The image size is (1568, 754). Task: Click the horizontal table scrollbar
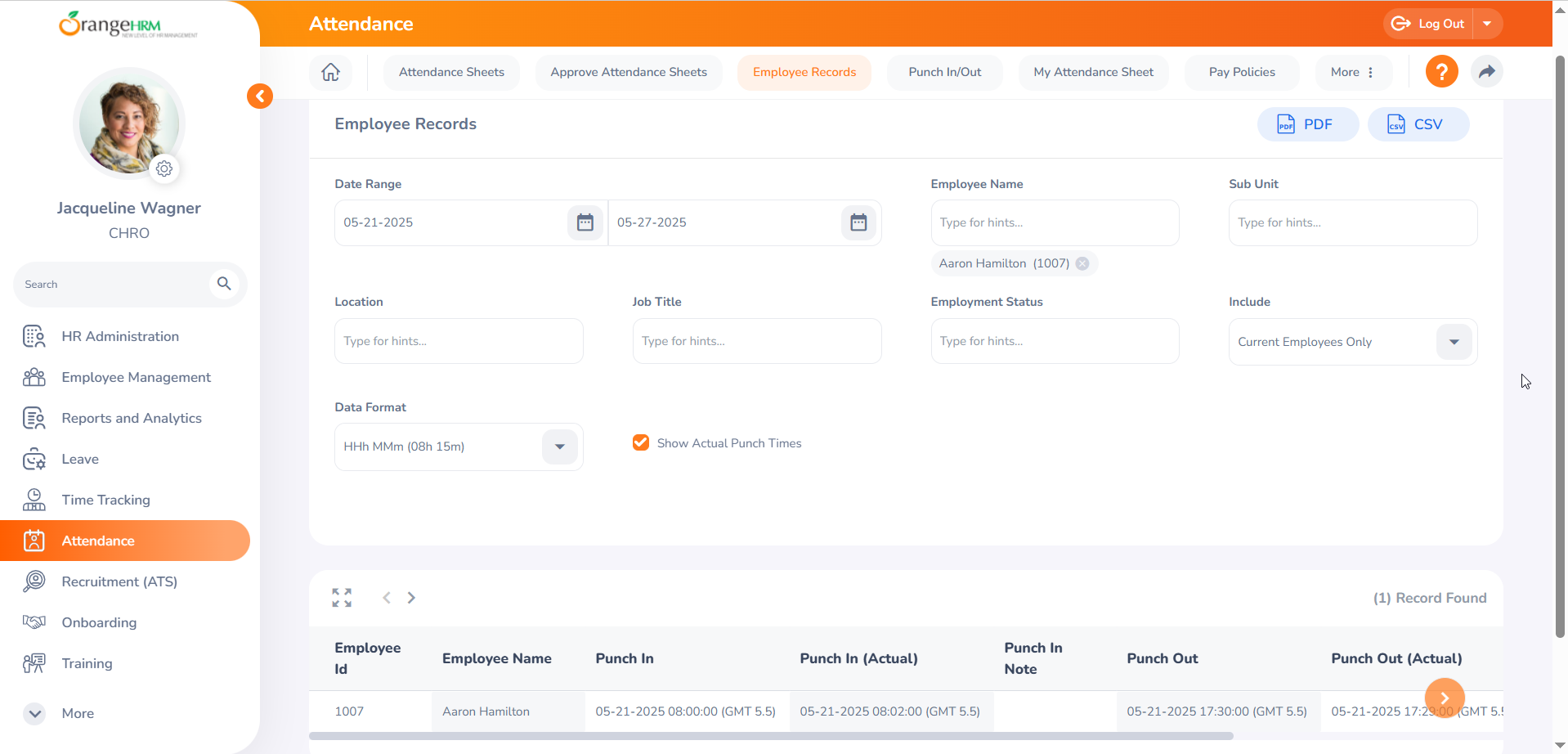pyautogui.click(x=770, y=736)
